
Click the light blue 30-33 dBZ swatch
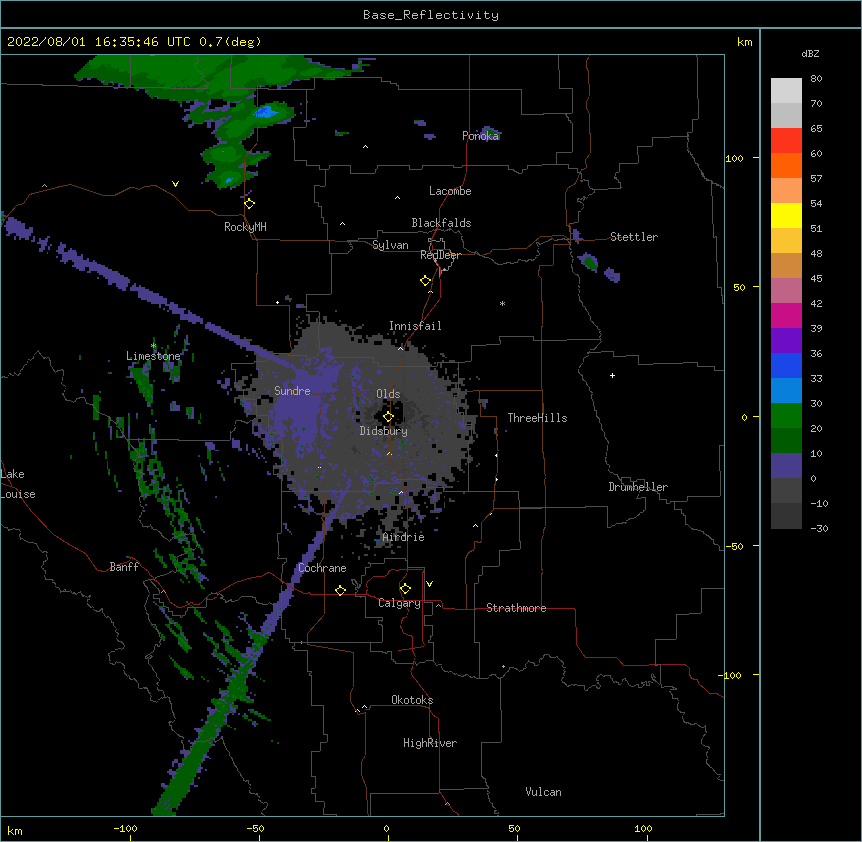(x=786, y=391)
